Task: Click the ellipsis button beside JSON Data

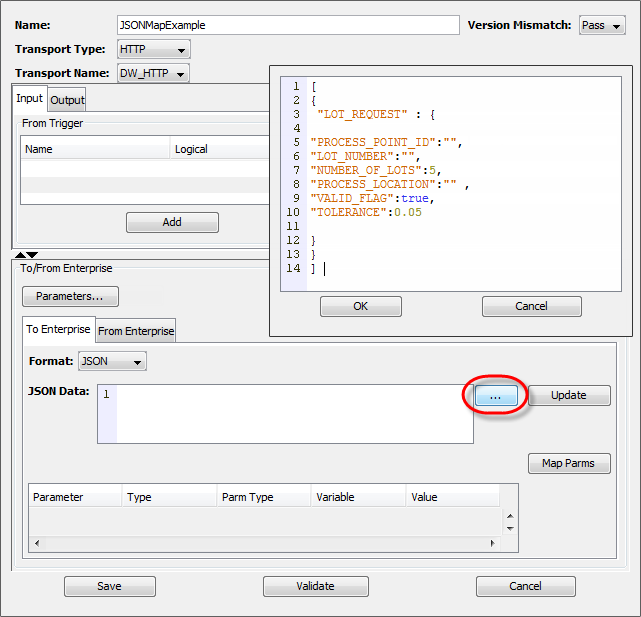Action: (496, 396)
